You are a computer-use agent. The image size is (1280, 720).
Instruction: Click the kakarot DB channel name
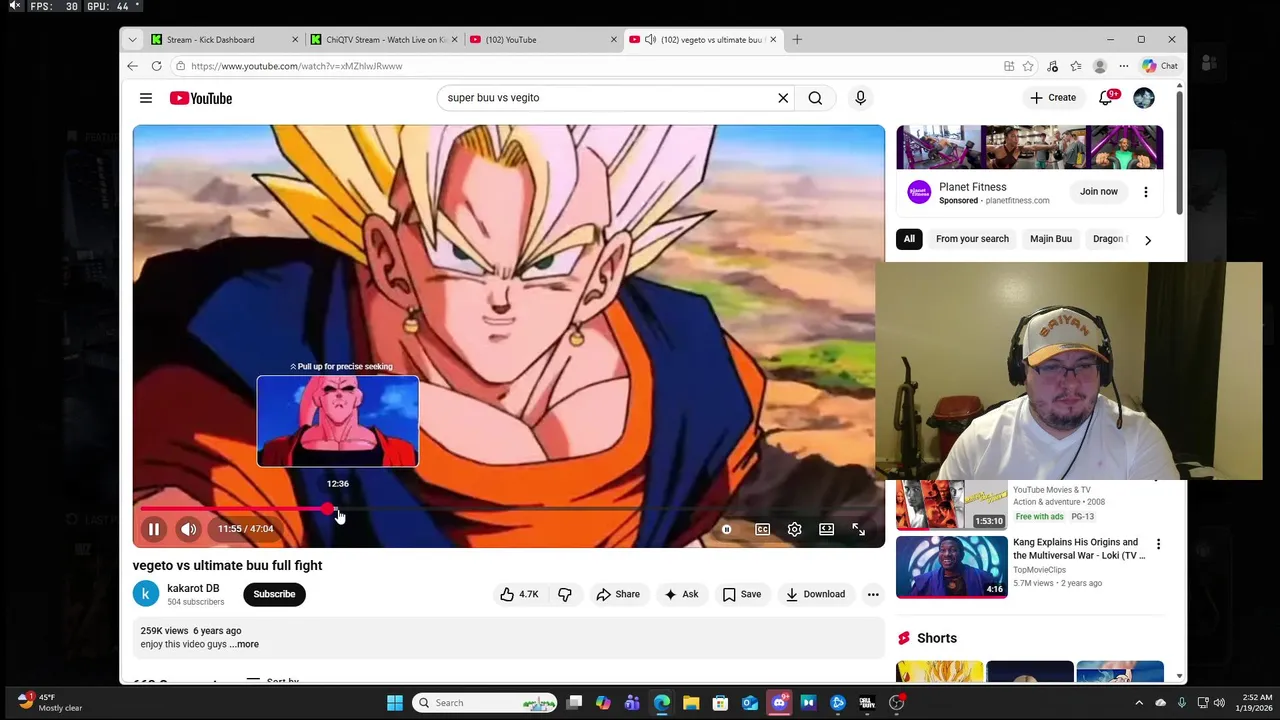193,588
